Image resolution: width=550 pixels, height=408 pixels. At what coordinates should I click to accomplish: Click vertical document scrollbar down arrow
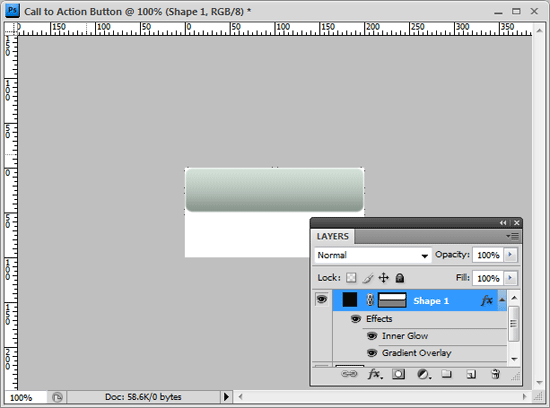click(x=539, y=382)
